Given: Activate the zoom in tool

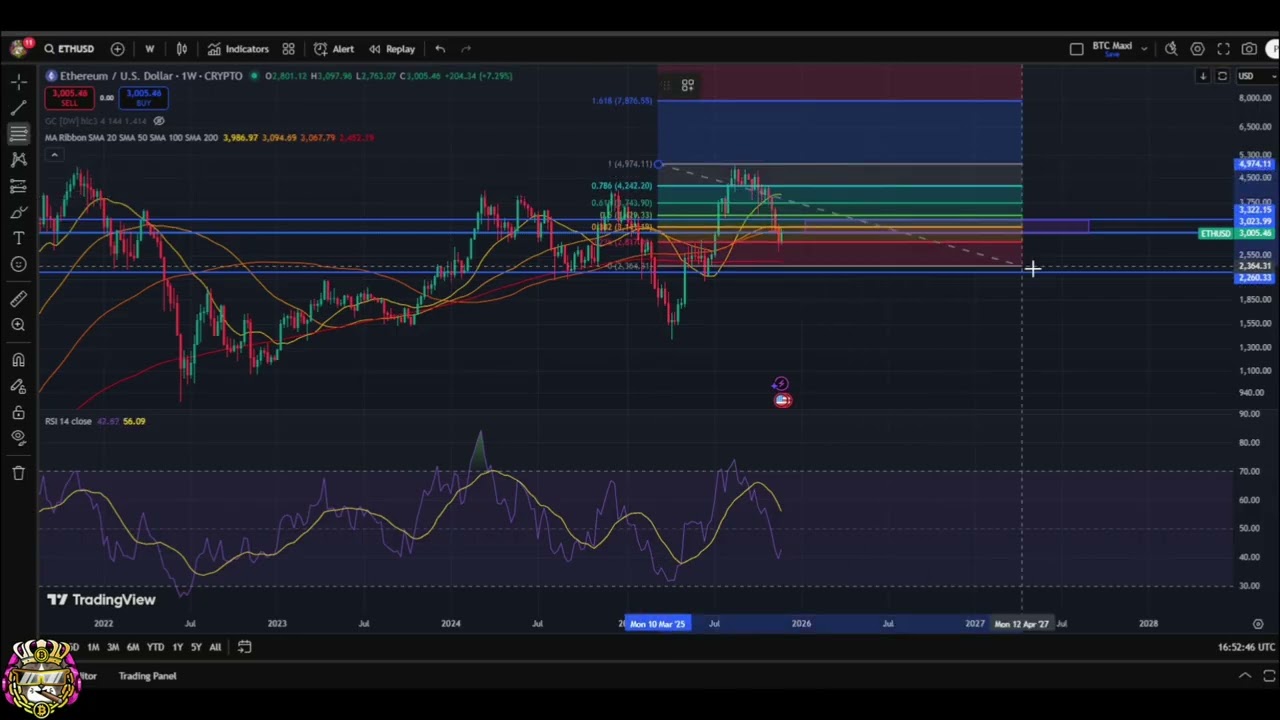Looking at the screenshot, I should pyautogui.click(x=18, y=325).
